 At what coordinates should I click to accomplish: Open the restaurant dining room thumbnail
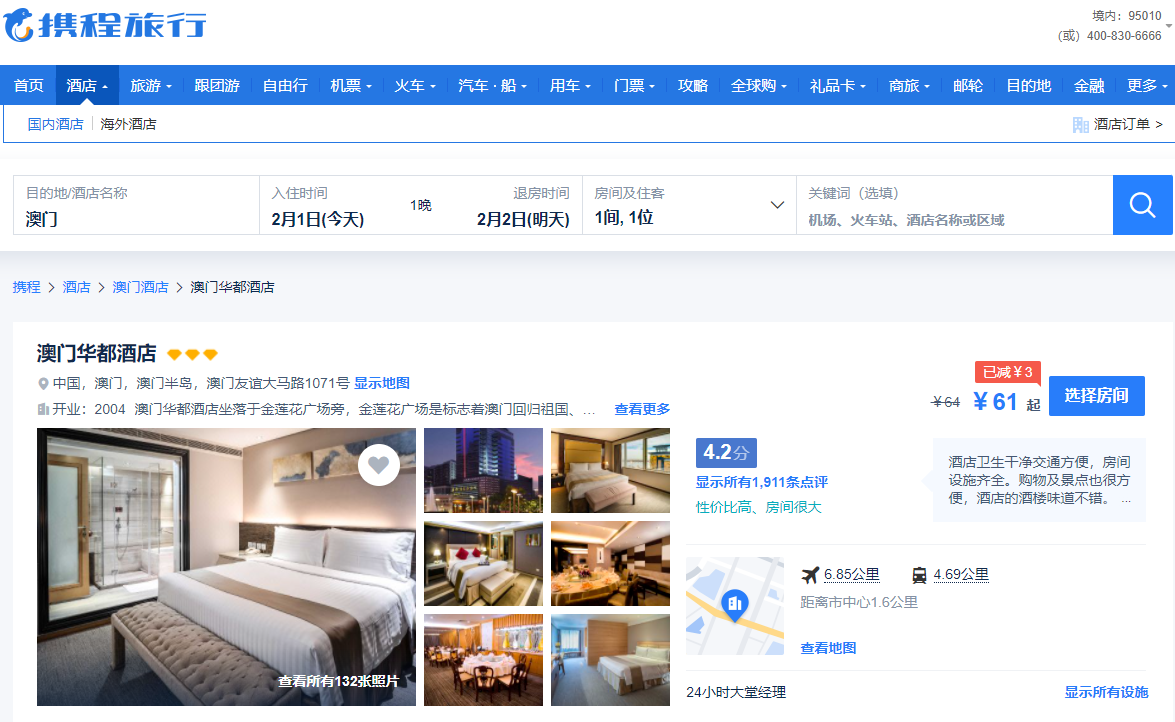pyautogui.click(x=483, y=660)
